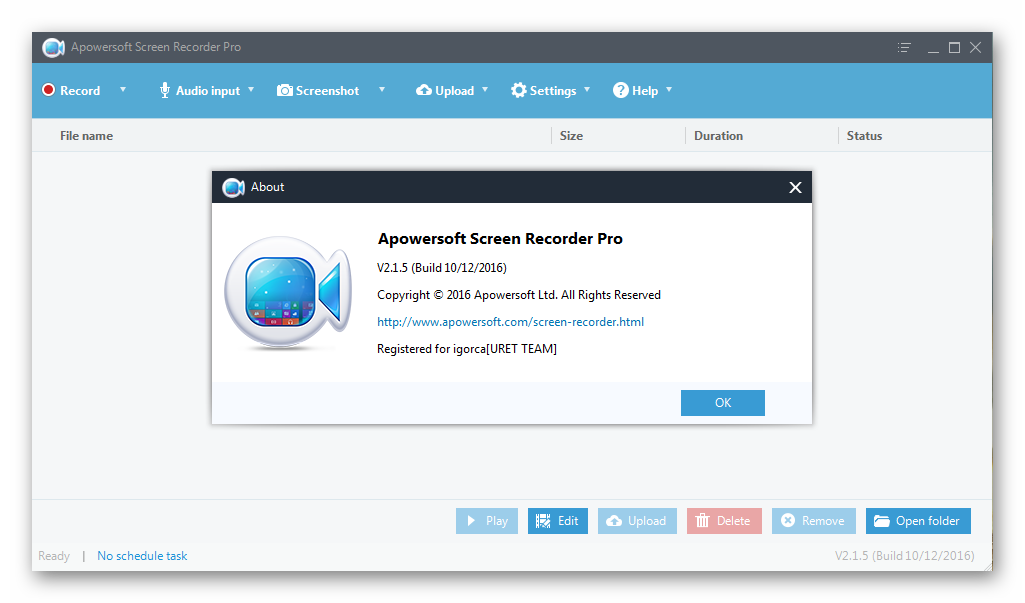
Task: Close the About dialog with X
Action: point(795,188)
